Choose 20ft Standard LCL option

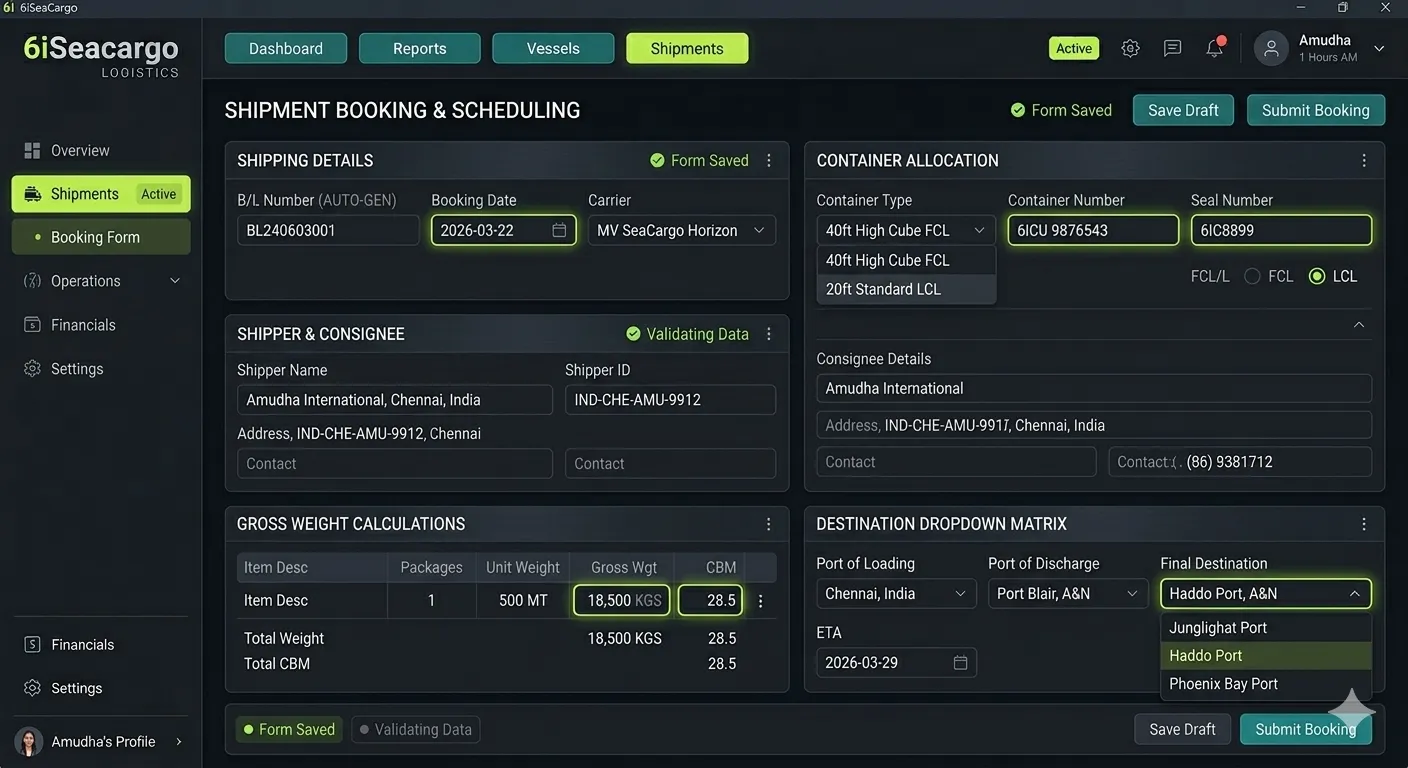coord(906,289)
